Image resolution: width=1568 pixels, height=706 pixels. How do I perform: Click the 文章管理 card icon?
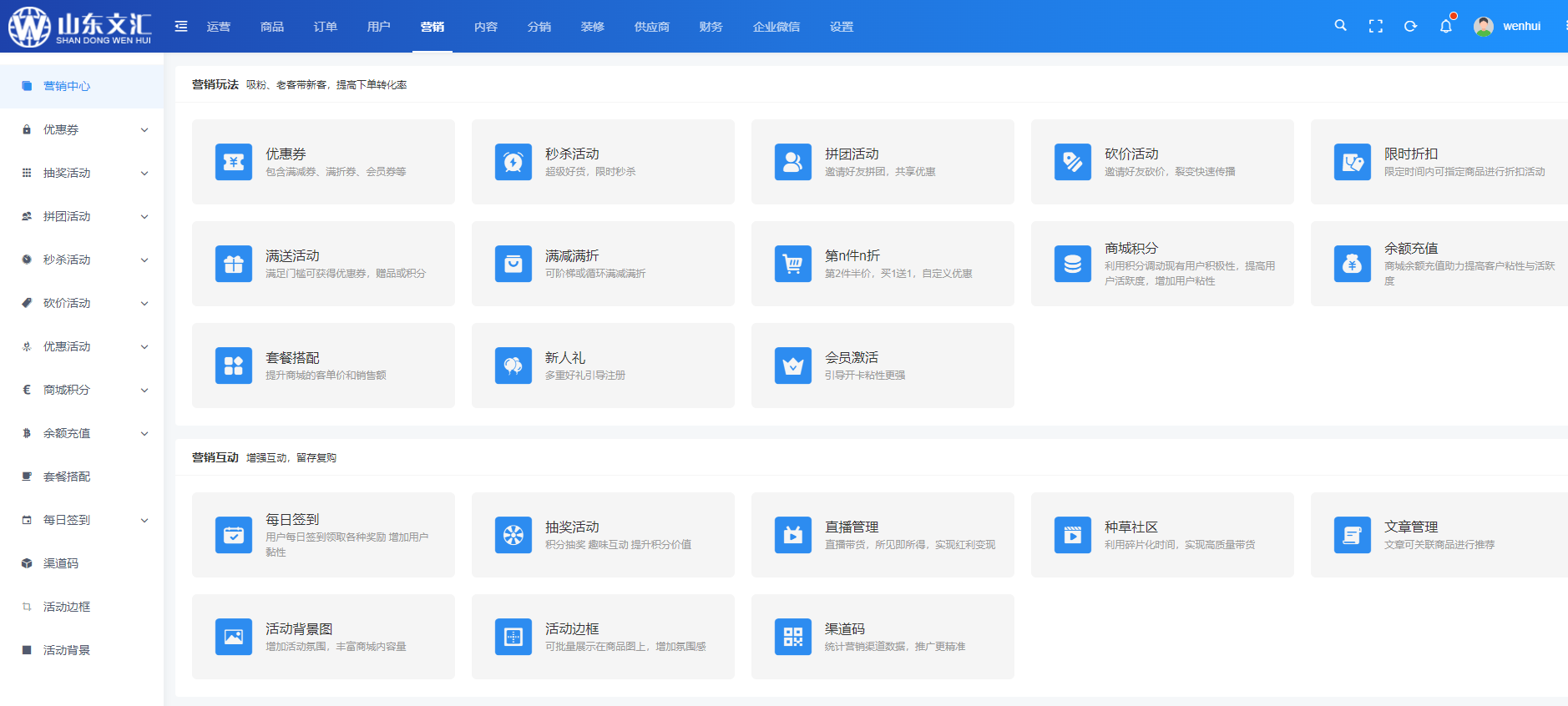(x=1353, y=535)
